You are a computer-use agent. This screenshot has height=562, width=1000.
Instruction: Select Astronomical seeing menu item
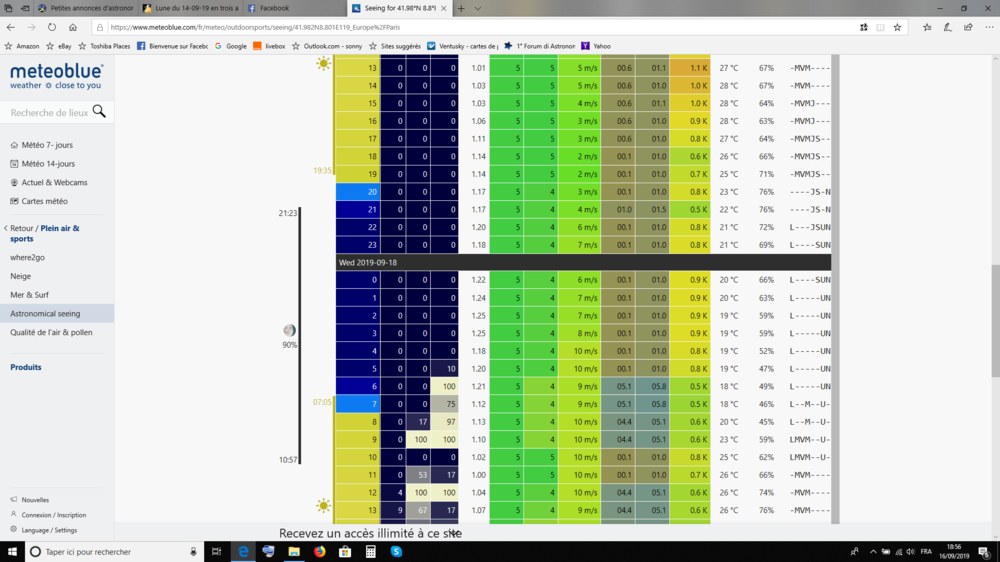point(57,313)
